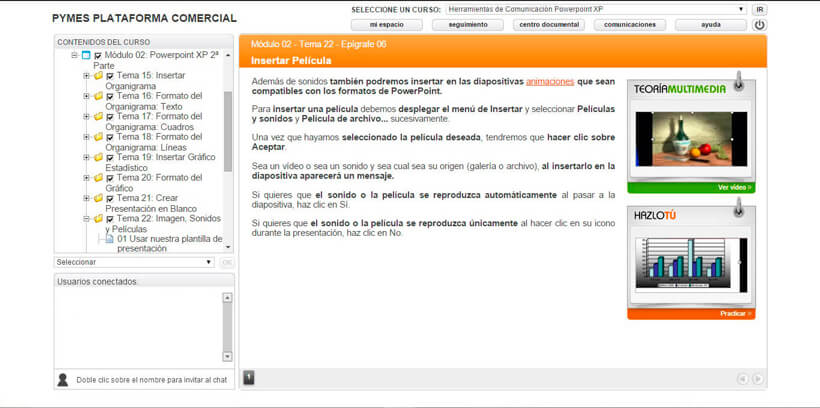Collapse the Módulo 02 tree node
Screen dimensions: 820x408
click(x=75, y=55)
